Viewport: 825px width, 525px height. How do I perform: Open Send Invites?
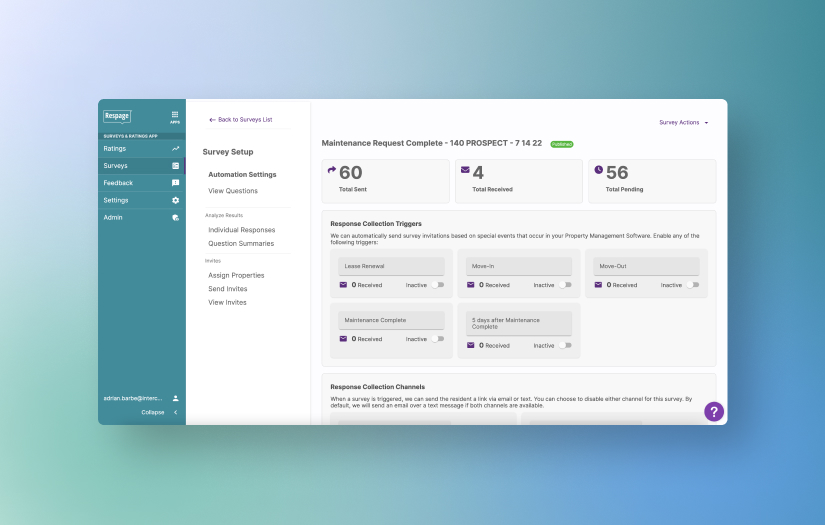[228, 289]
